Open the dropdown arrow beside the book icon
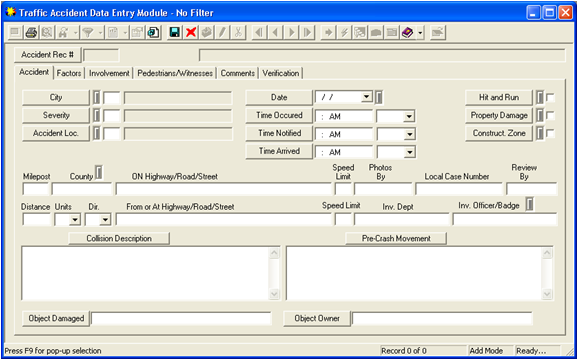The height and width of the screenshot is (360, 577). 420,33
